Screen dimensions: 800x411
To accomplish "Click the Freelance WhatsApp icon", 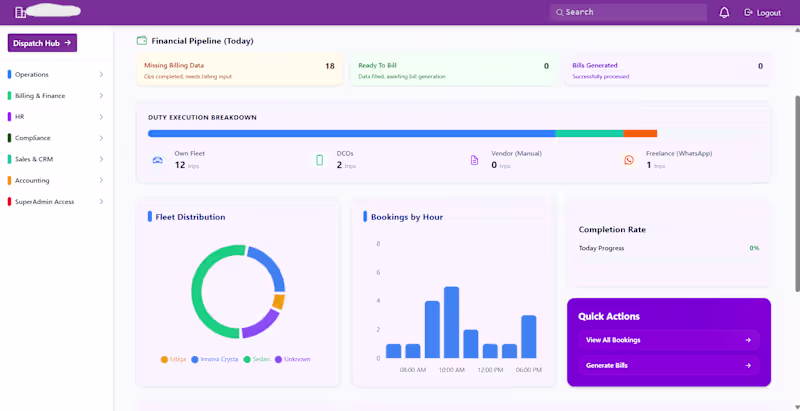I will pyautogui.click(x=629, y=160).
